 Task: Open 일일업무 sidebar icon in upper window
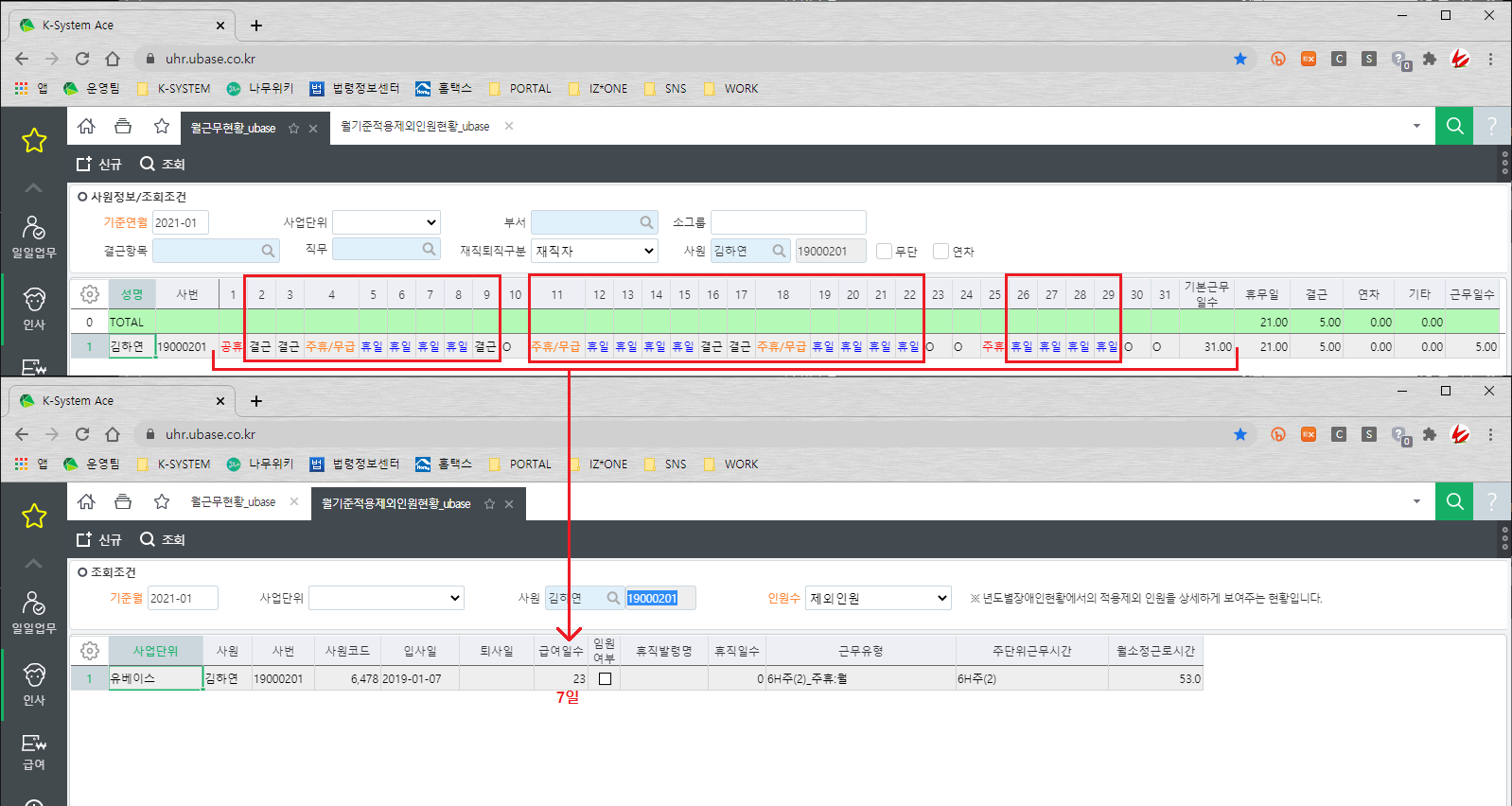(34, 237)
